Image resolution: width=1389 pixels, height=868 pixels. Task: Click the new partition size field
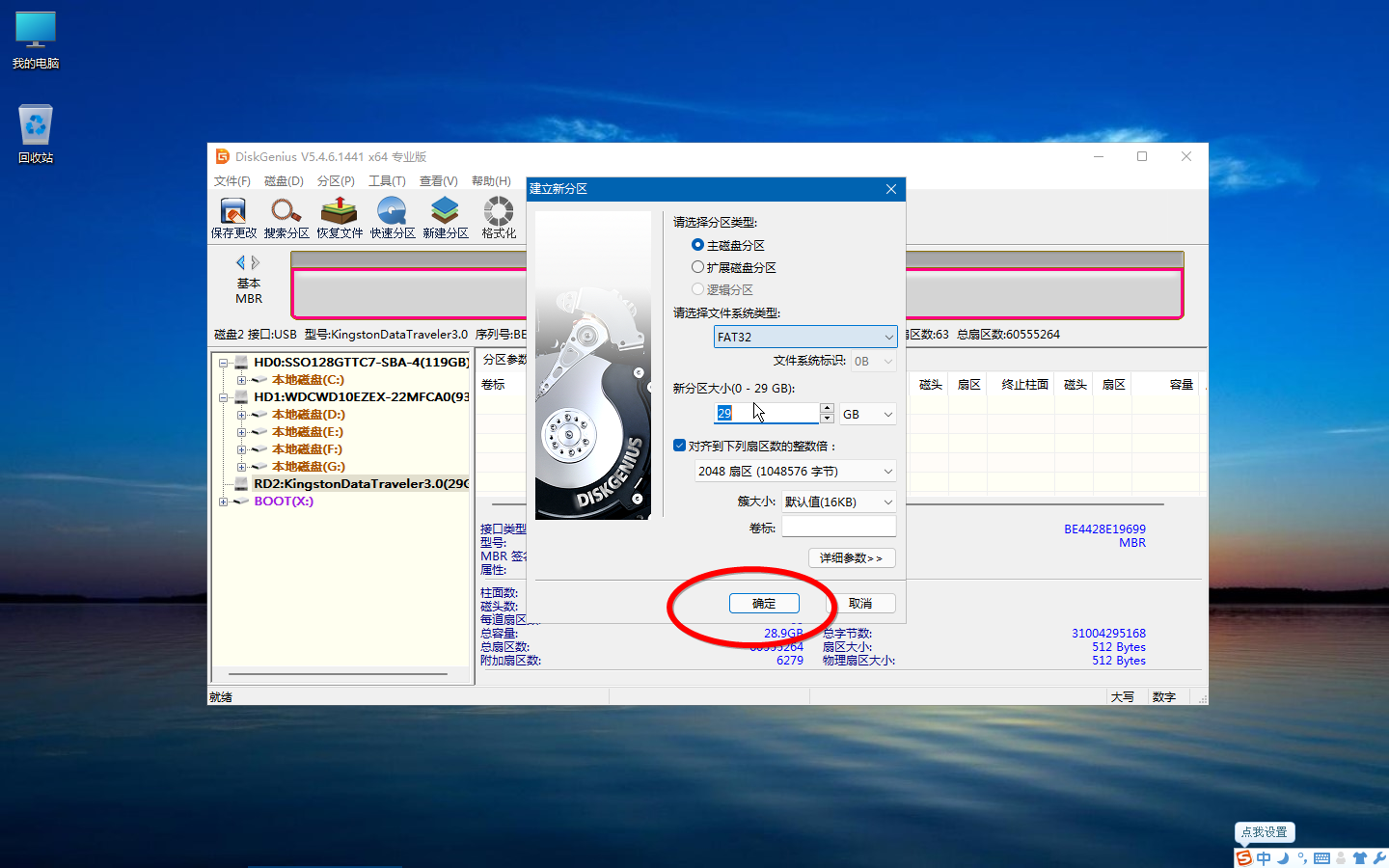[x=767, y=413]
